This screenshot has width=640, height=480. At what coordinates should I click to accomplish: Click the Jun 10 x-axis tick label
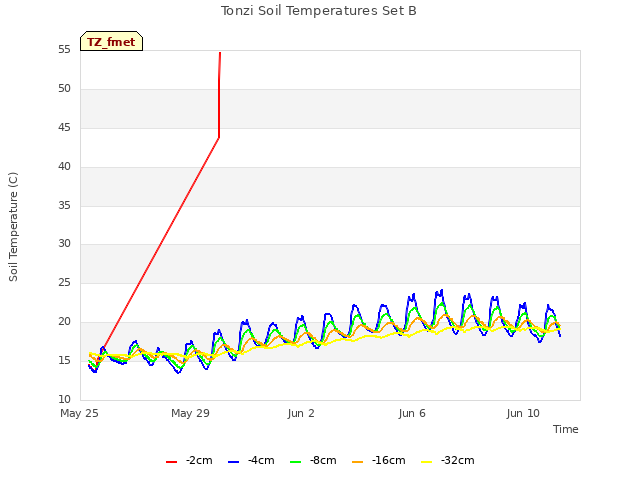click(x=523, y=413)
